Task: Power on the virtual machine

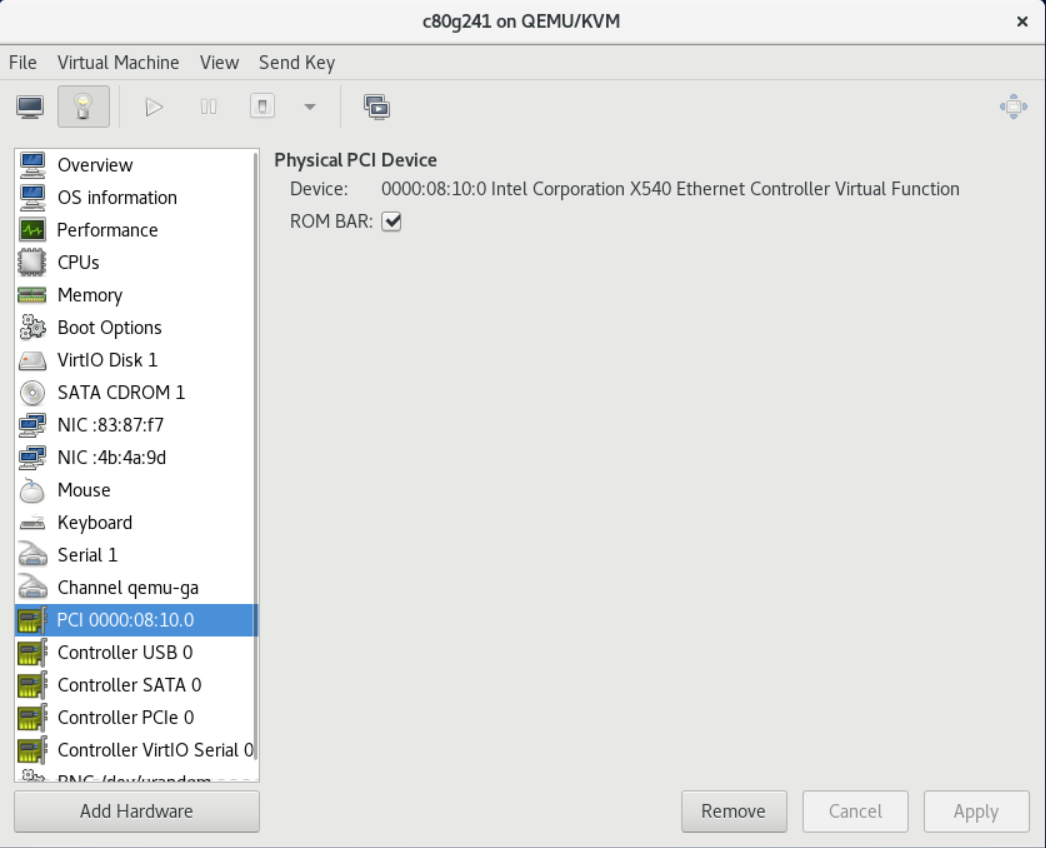Action: (x=154, y=107)
